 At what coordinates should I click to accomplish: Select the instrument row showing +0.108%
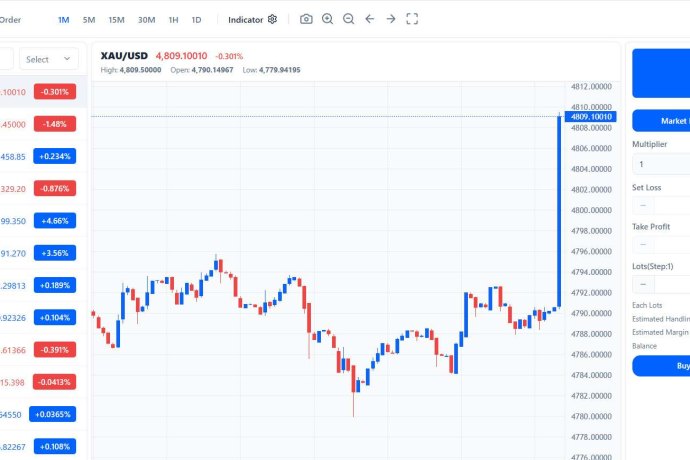tap(43, 446)
